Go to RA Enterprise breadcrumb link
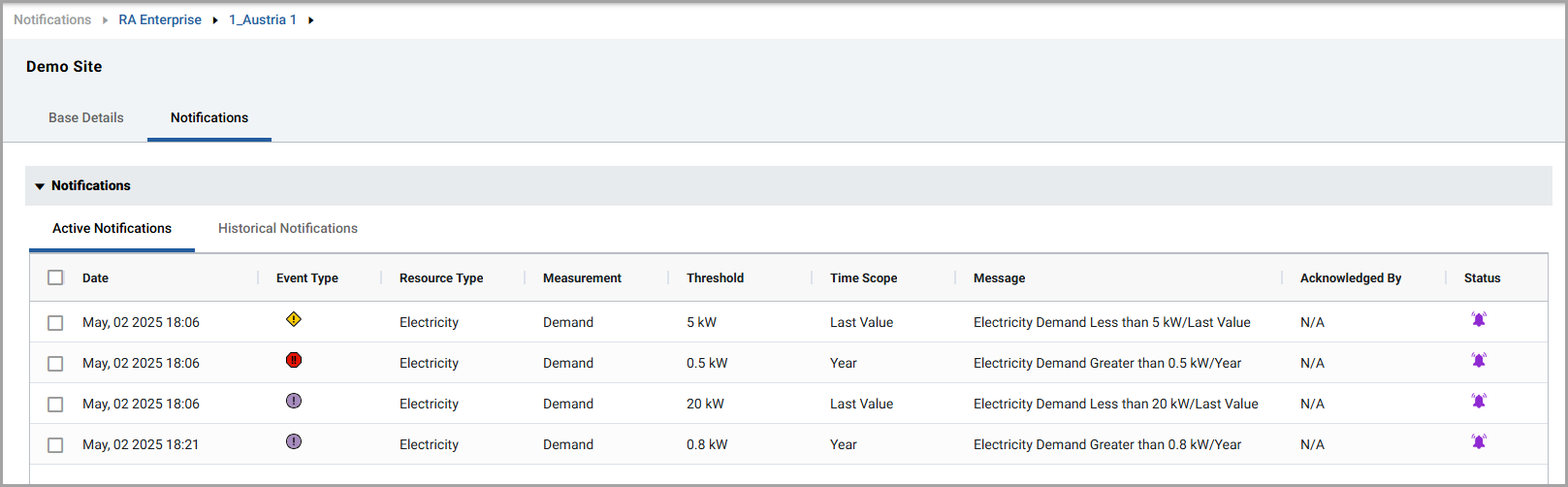This screenshot has height=487, width=1568. 160,19
